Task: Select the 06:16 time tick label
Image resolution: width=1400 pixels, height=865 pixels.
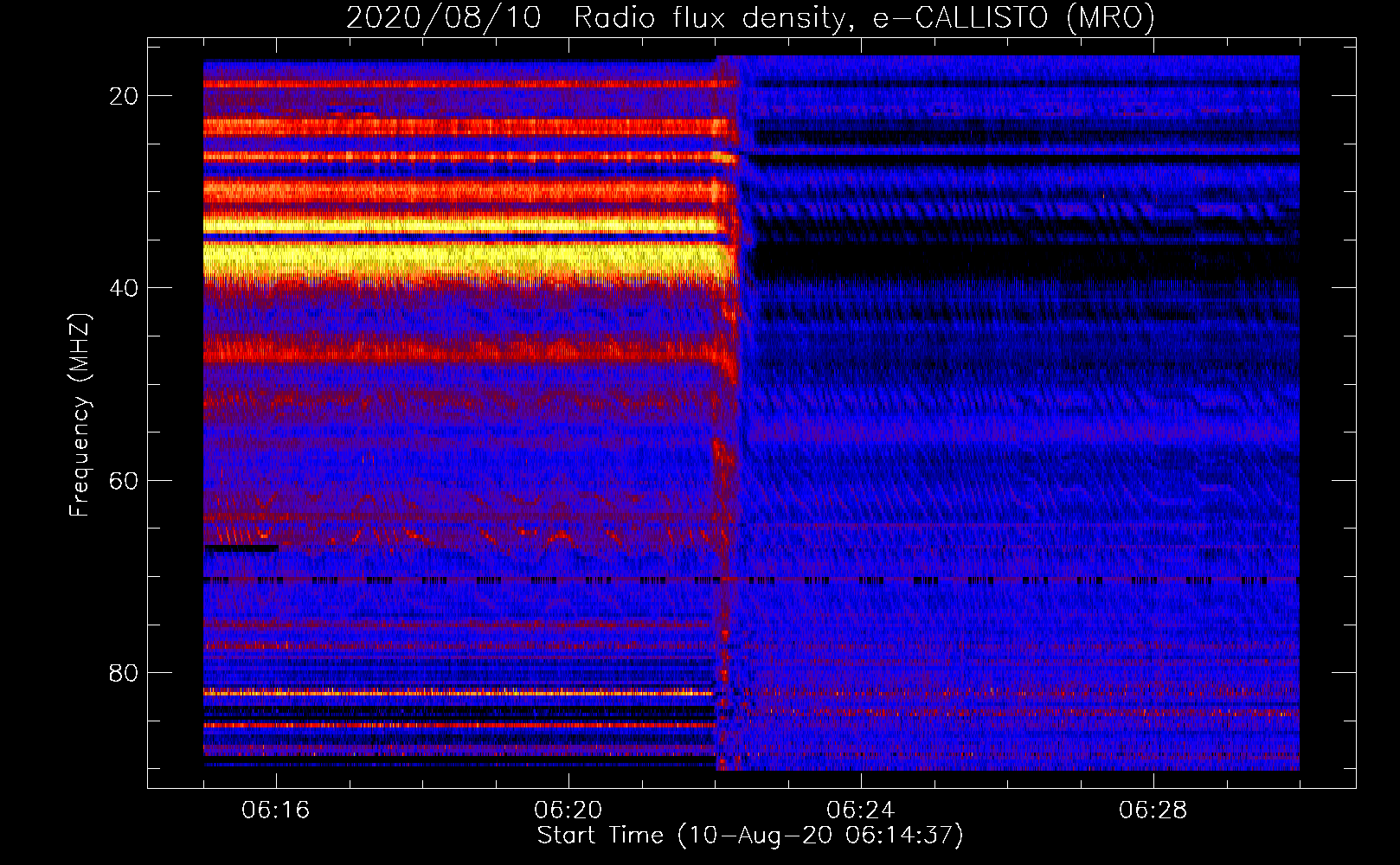Action: pos(276,811)
